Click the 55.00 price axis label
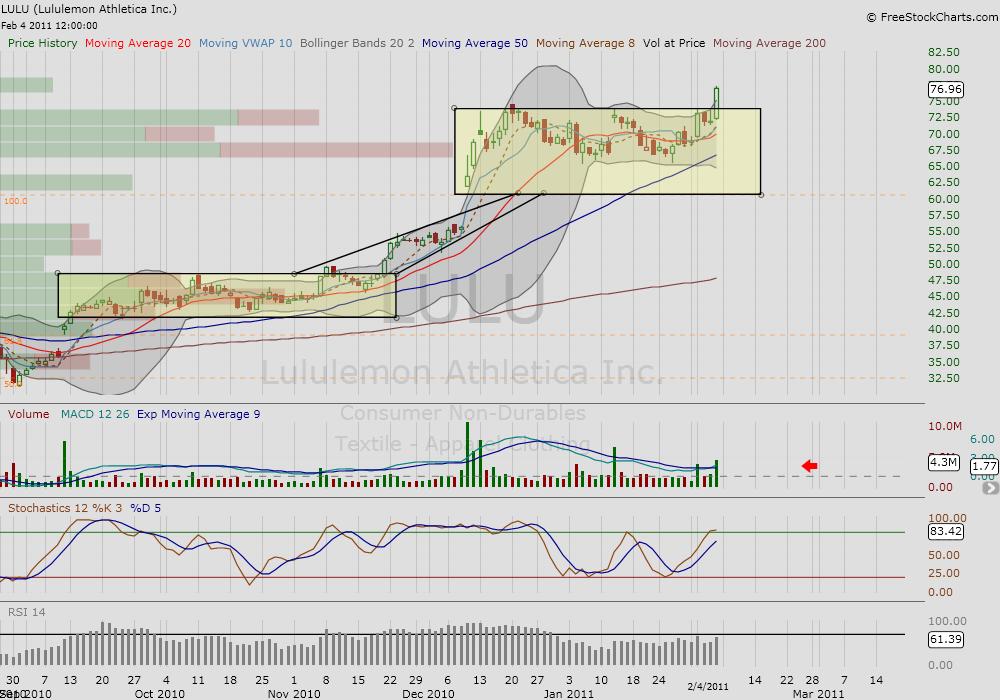Screen dimensions: 1000x700 (x=944, y=231)
